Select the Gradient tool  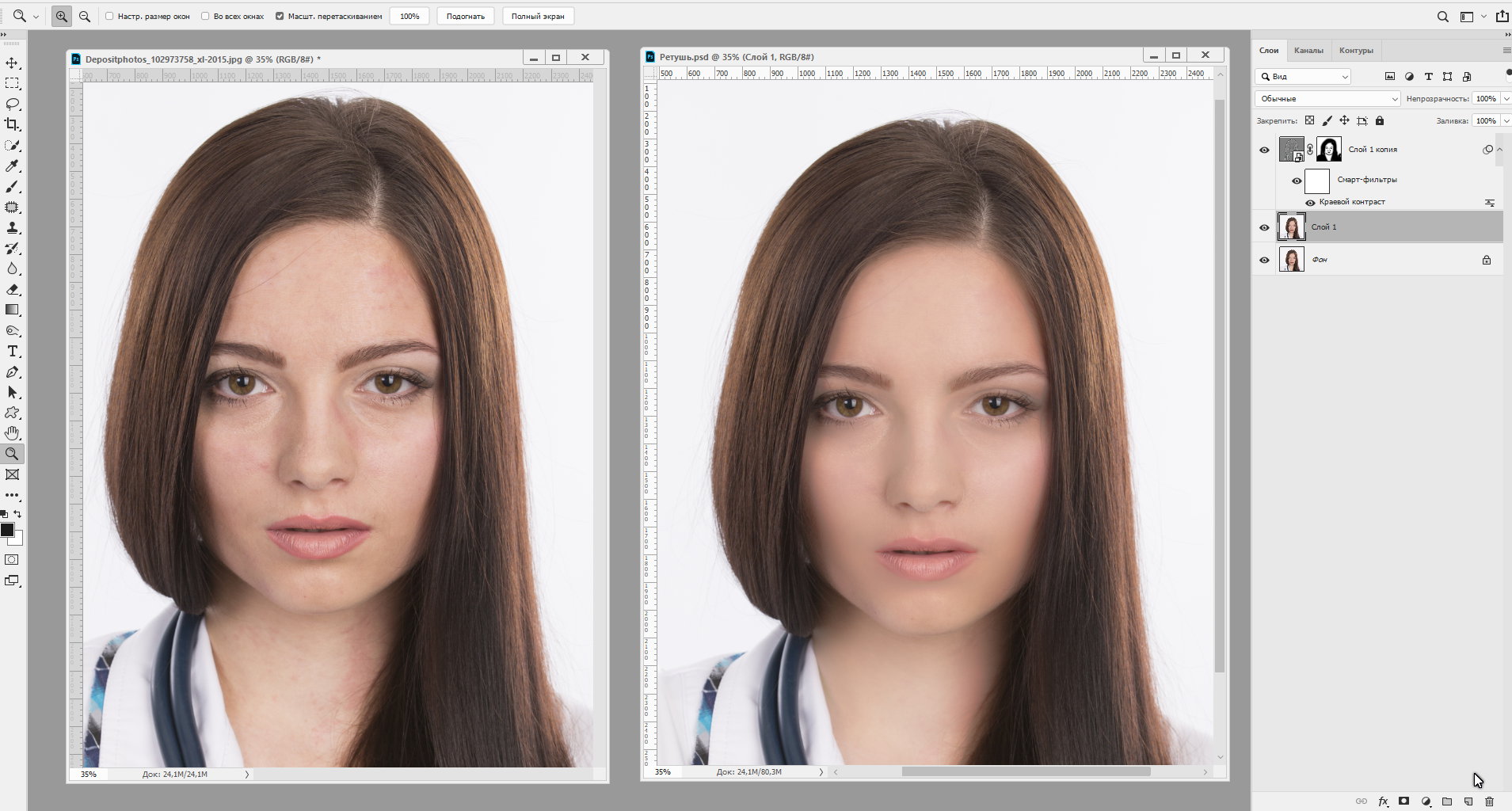pos(12,310)
